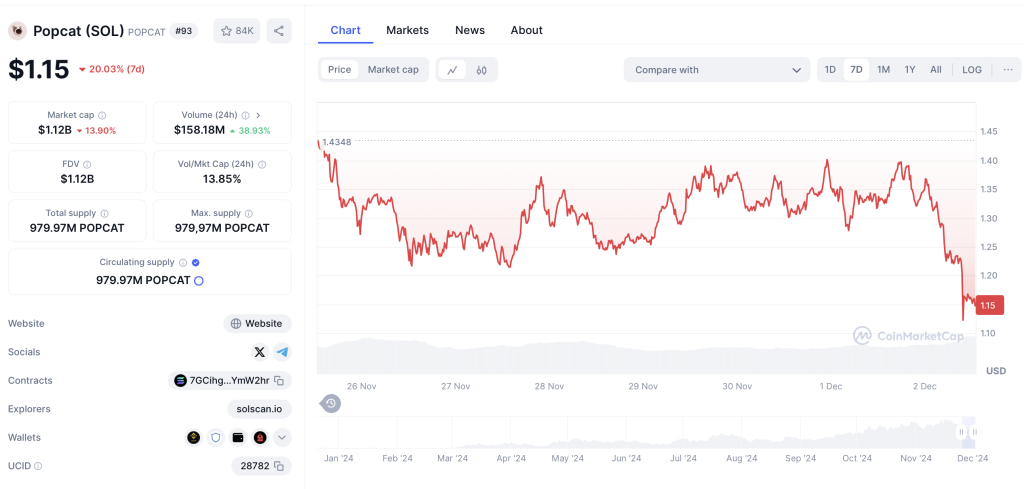1024x489 pixels.
Task: Open solscan.io explorer link
Action: click(x=259, y=409)
